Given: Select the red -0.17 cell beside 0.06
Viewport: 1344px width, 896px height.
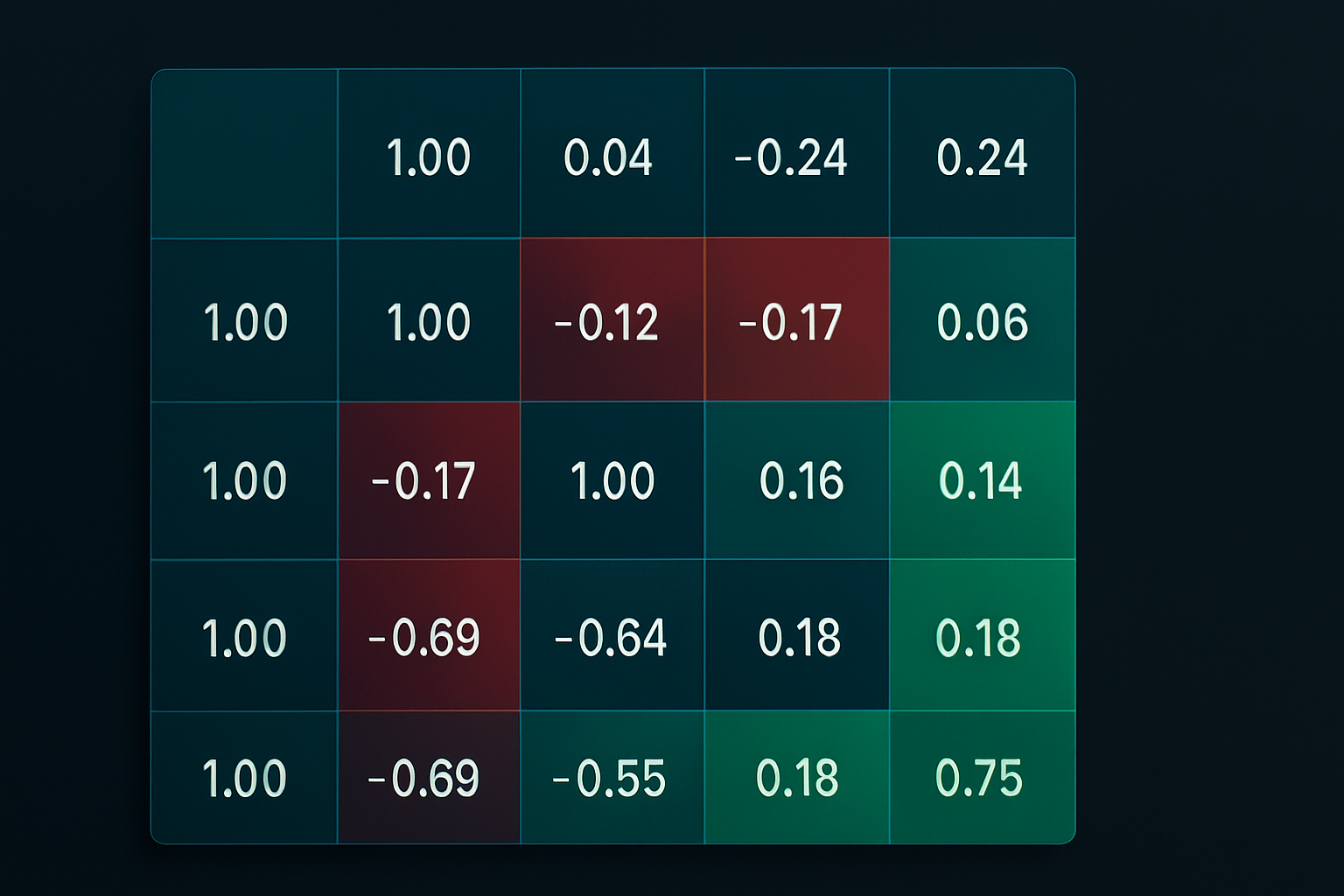Looking at the screenshot, I should (x=793, y=322).
